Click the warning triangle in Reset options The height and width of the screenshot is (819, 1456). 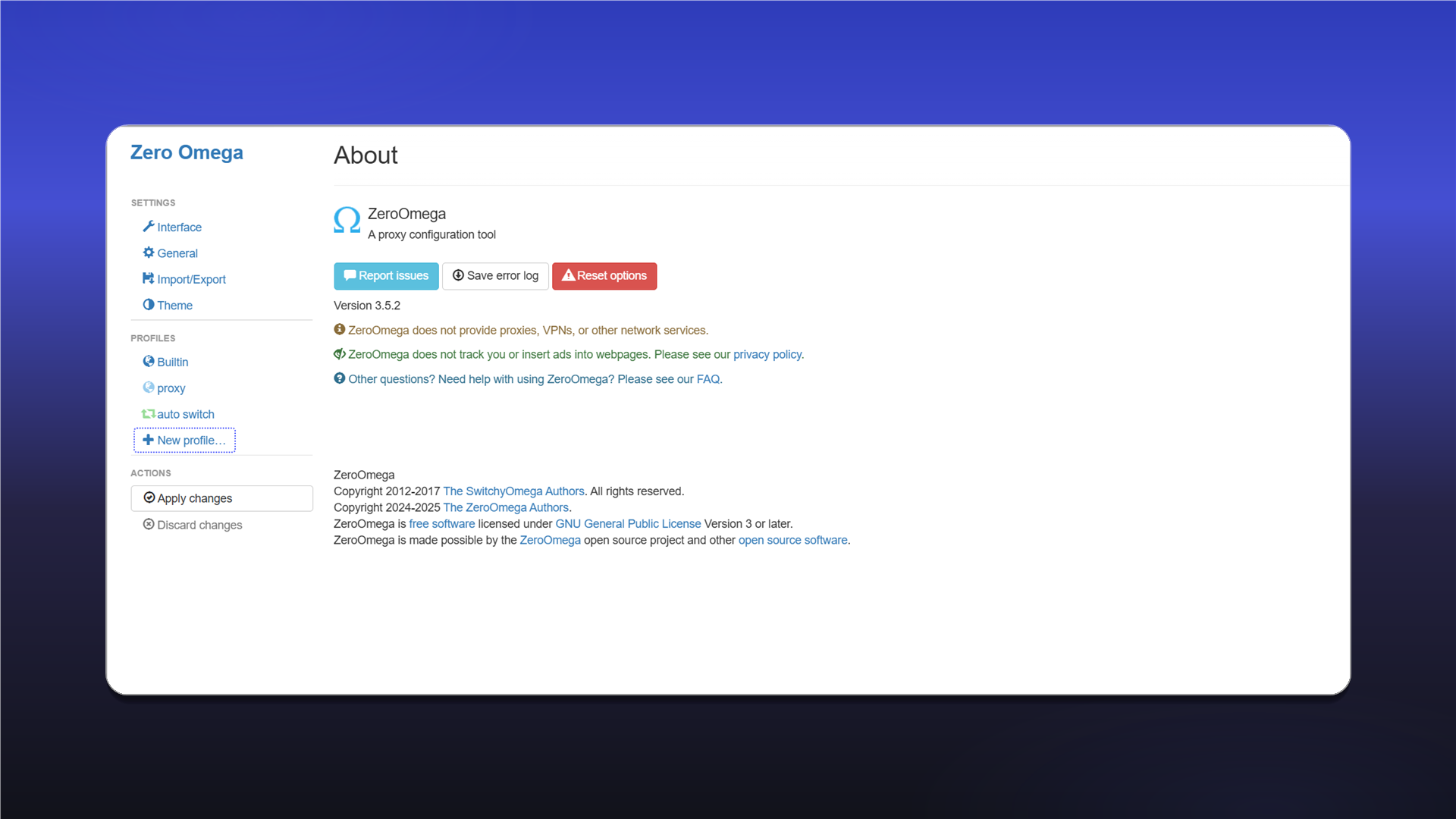point(568,275)
